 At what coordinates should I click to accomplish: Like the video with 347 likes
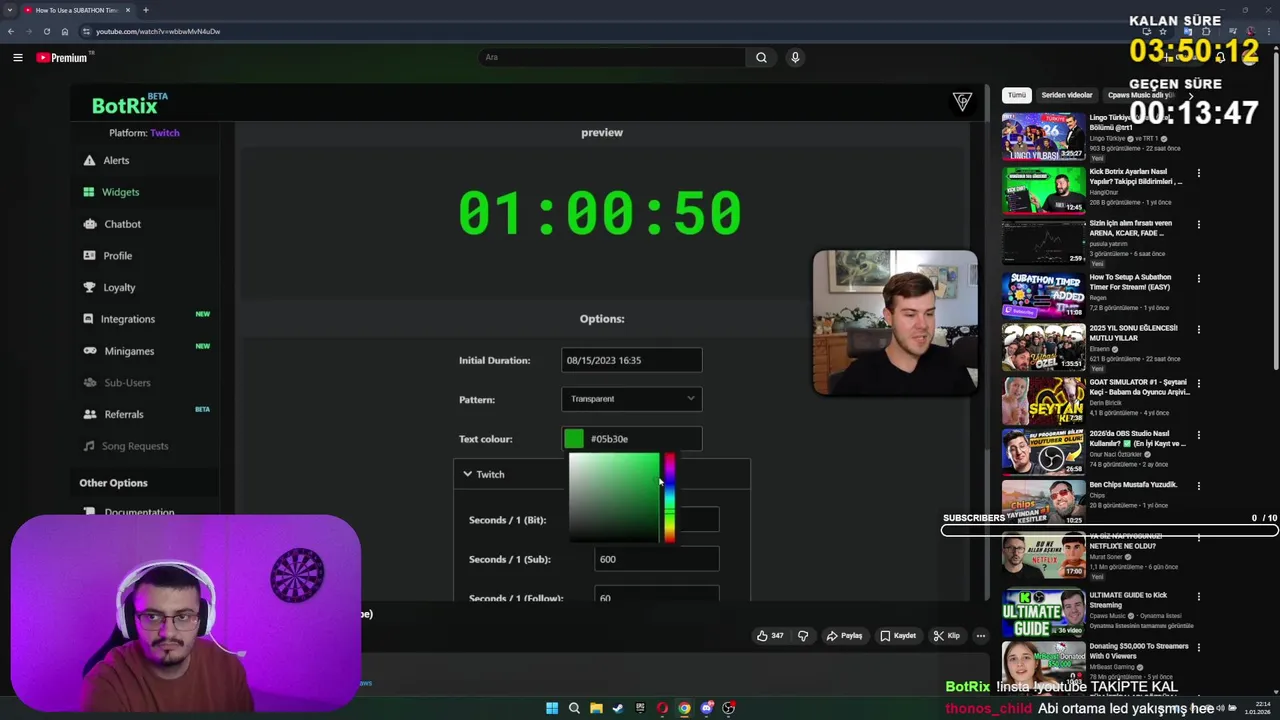coord(769,635)
